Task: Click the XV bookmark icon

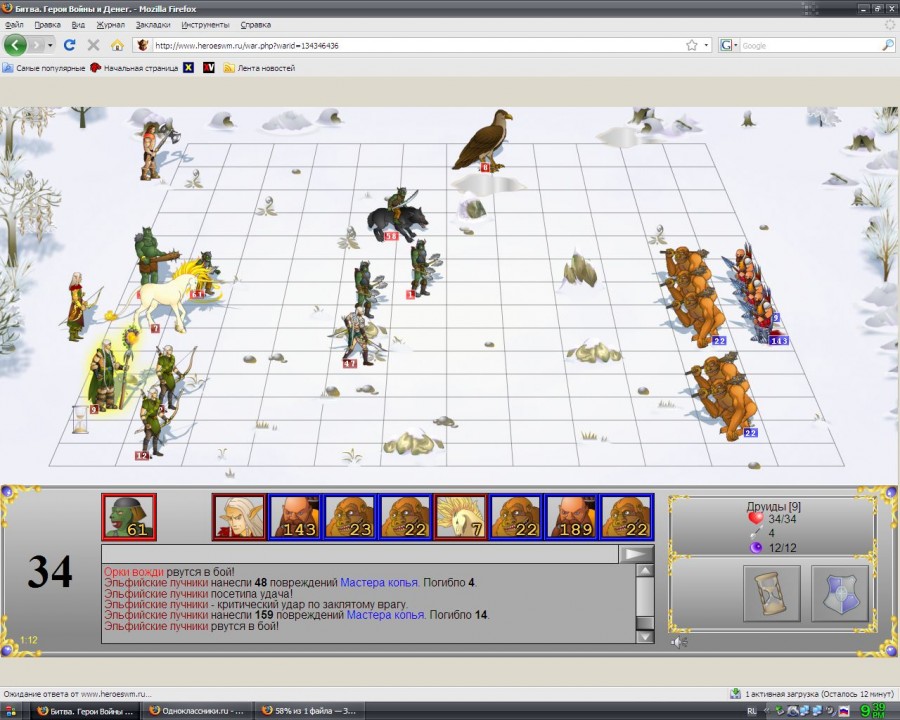Action: [209, 68]
